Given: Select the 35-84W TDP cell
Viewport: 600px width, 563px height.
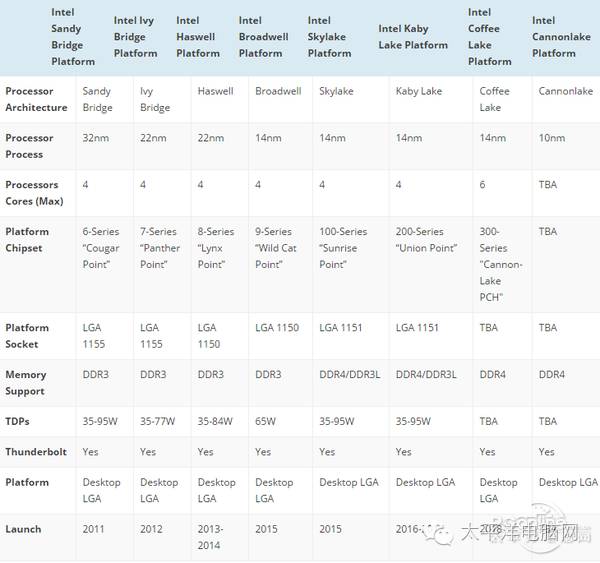Looking at the screenshot, I should click(215, 421).
